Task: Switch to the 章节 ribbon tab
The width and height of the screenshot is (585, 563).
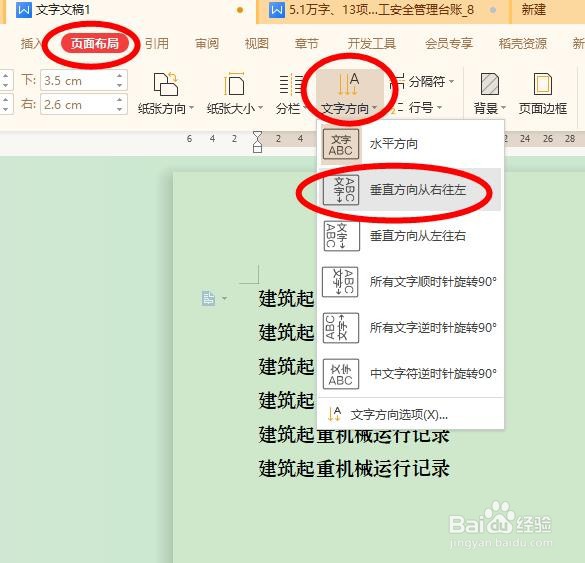Action: (x=307, y=44)
